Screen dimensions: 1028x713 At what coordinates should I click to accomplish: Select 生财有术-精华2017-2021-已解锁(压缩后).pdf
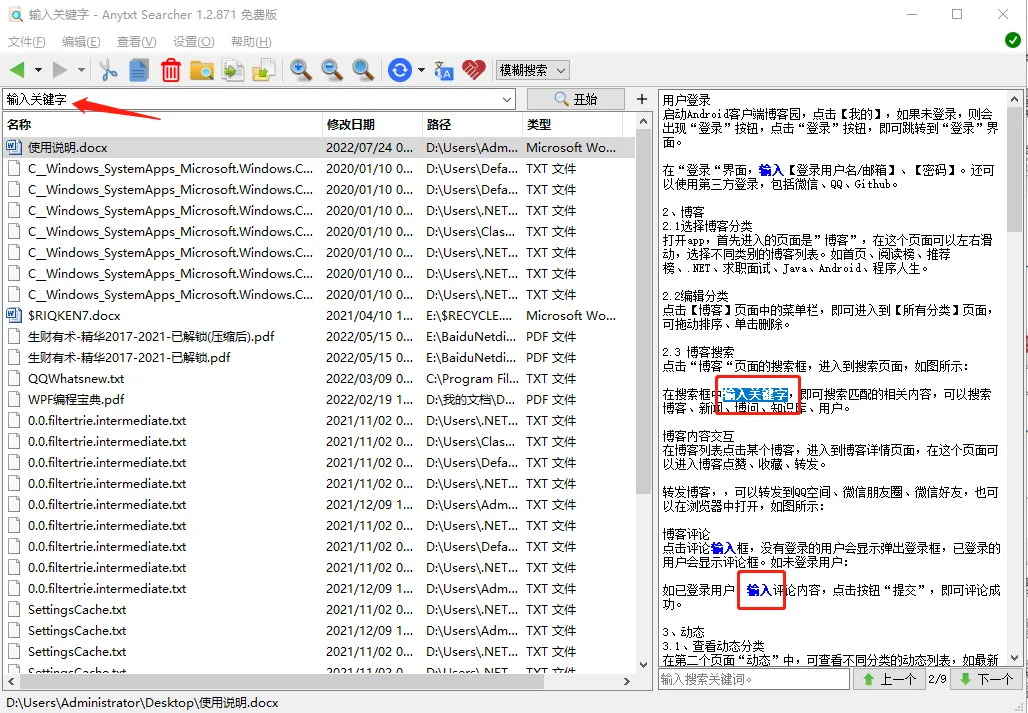coord(319,336)
